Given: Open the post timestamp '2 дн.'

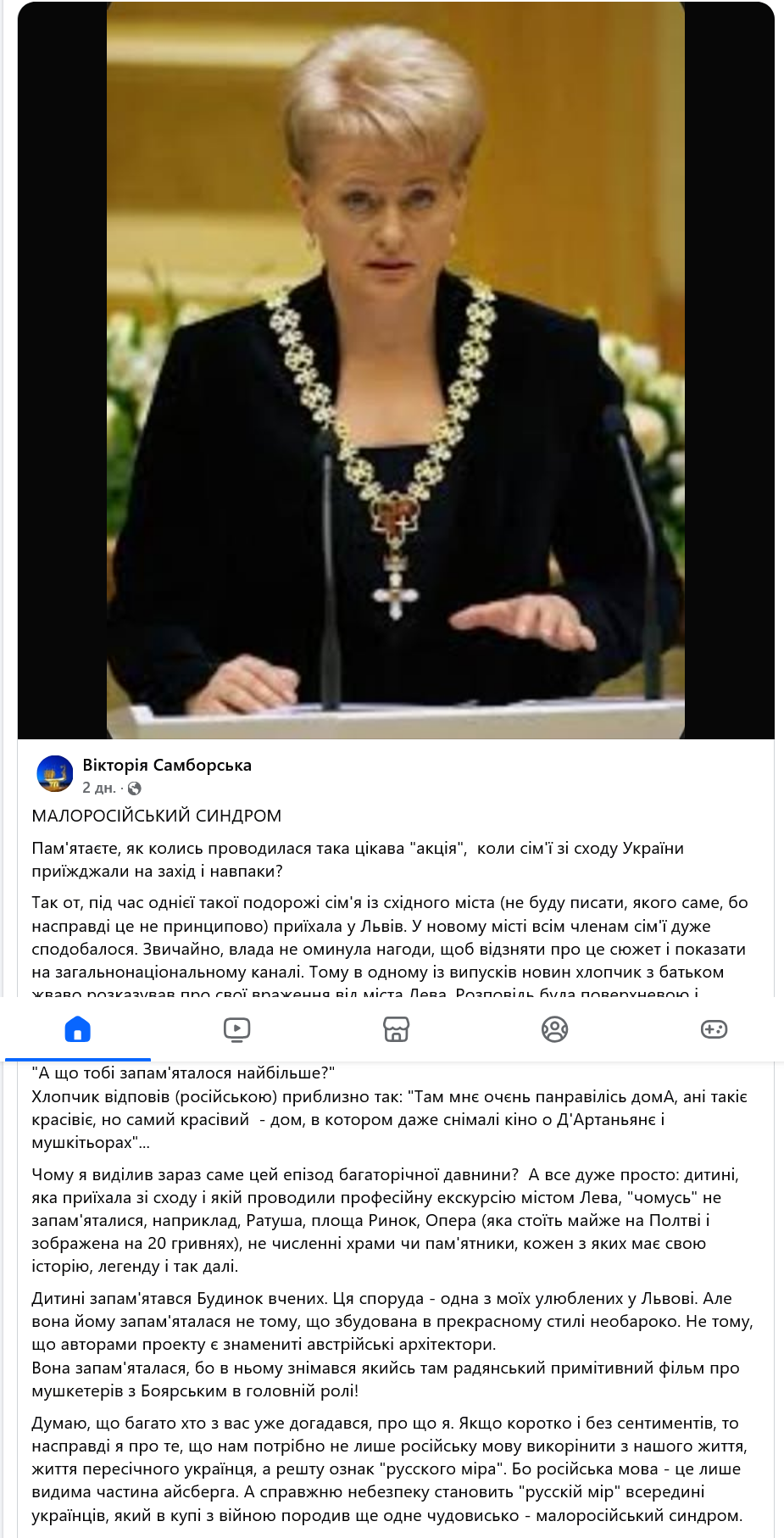Looking at the screenshot, I should 98,788.
